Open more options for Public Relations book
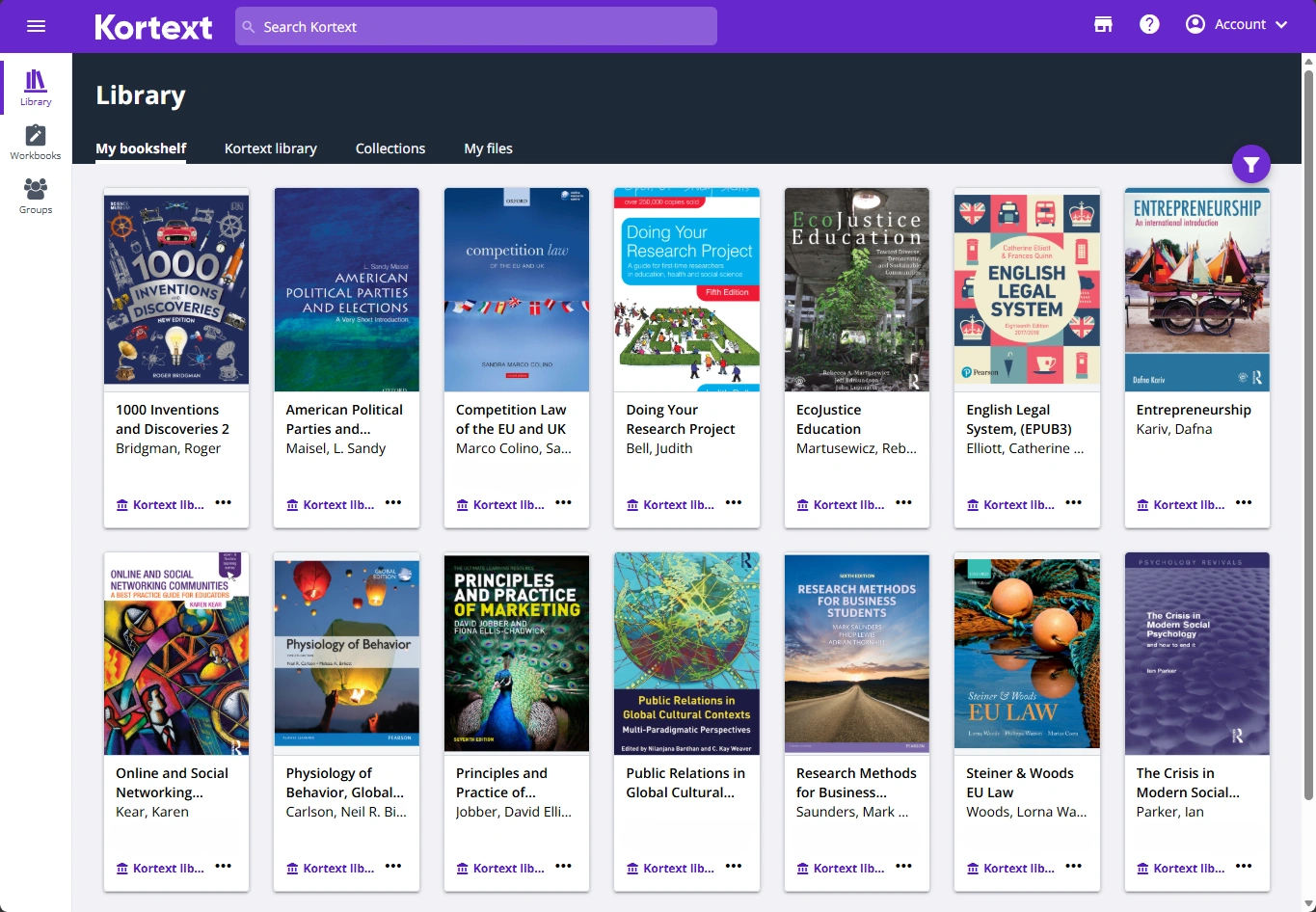Screen dimensions: 1316x912 tap(734, 867)
